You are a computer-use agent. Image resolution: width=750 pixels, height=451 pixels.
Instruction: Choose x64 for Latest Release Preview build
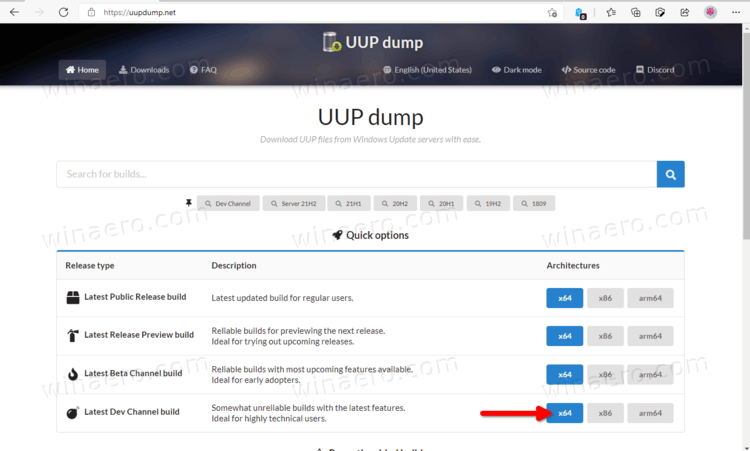point(564,336)
